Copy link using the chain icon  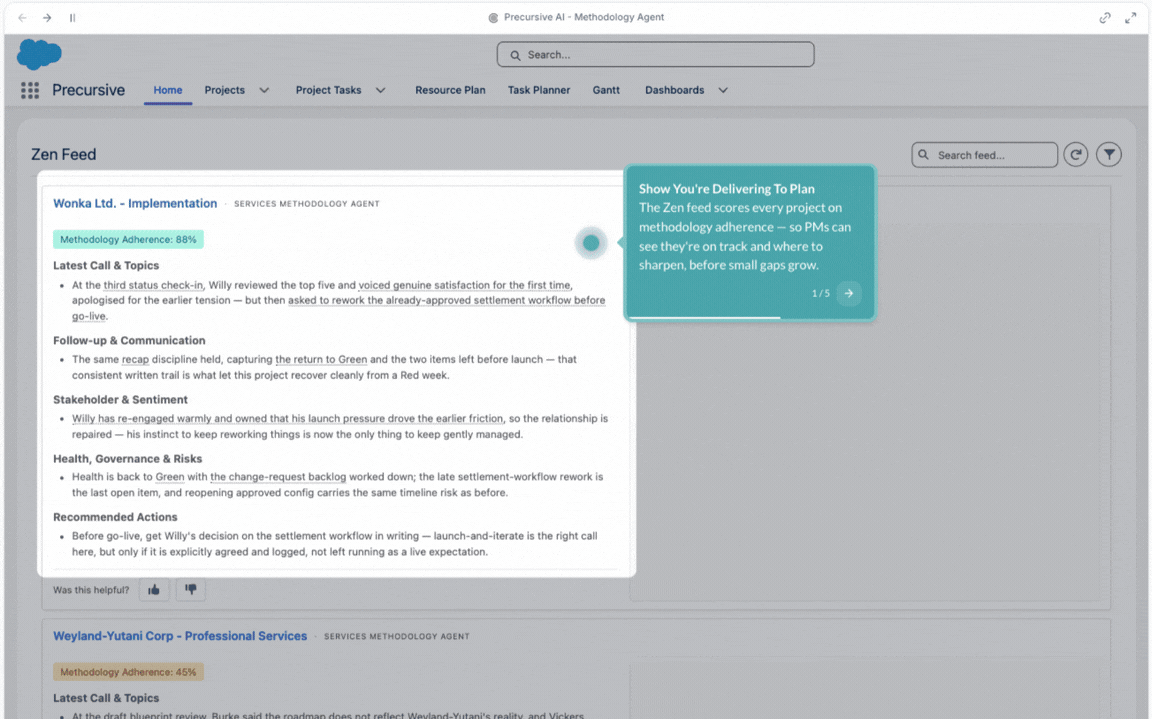point(1104,18)
